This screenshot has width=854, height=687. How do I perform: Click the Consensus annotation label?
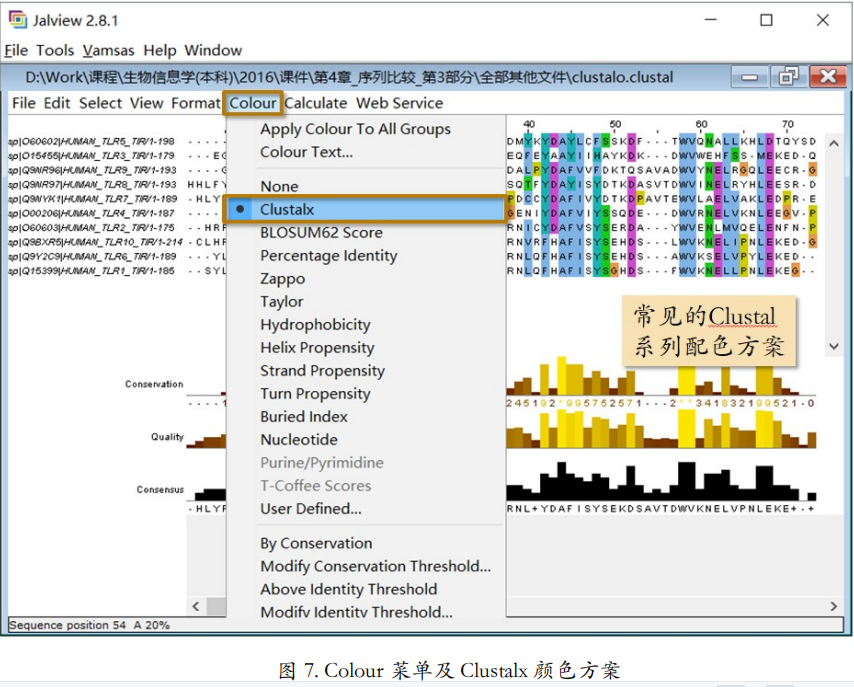click(x=160, y=490)
